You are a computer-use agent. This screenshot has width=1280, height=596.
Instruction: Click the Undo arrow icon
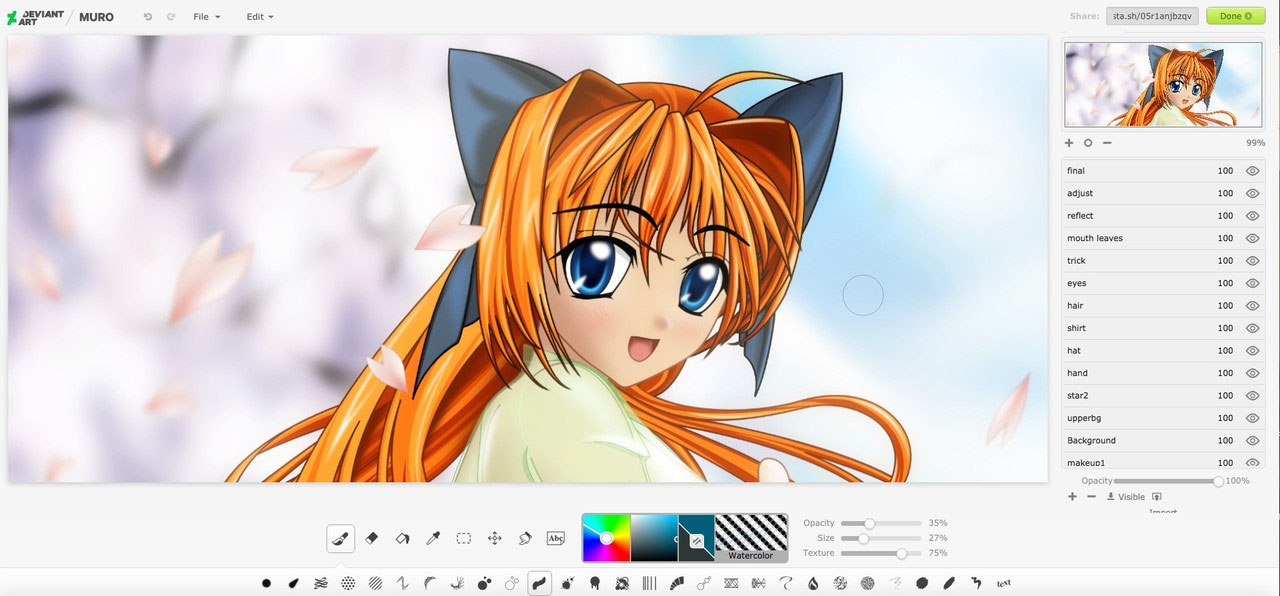[x=147, y=16]
